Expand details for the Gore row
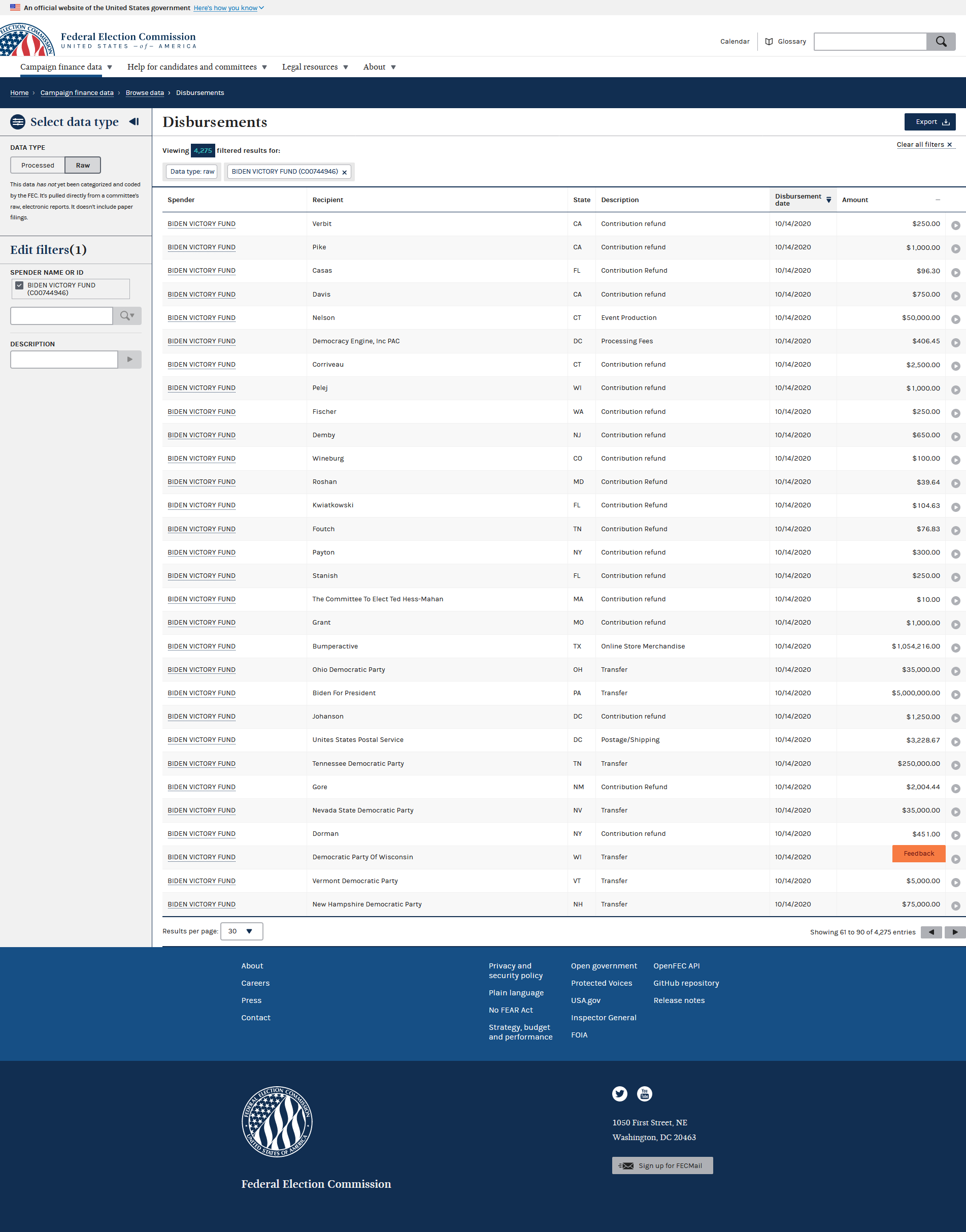The image size is (966, 1232). (955, 789)
